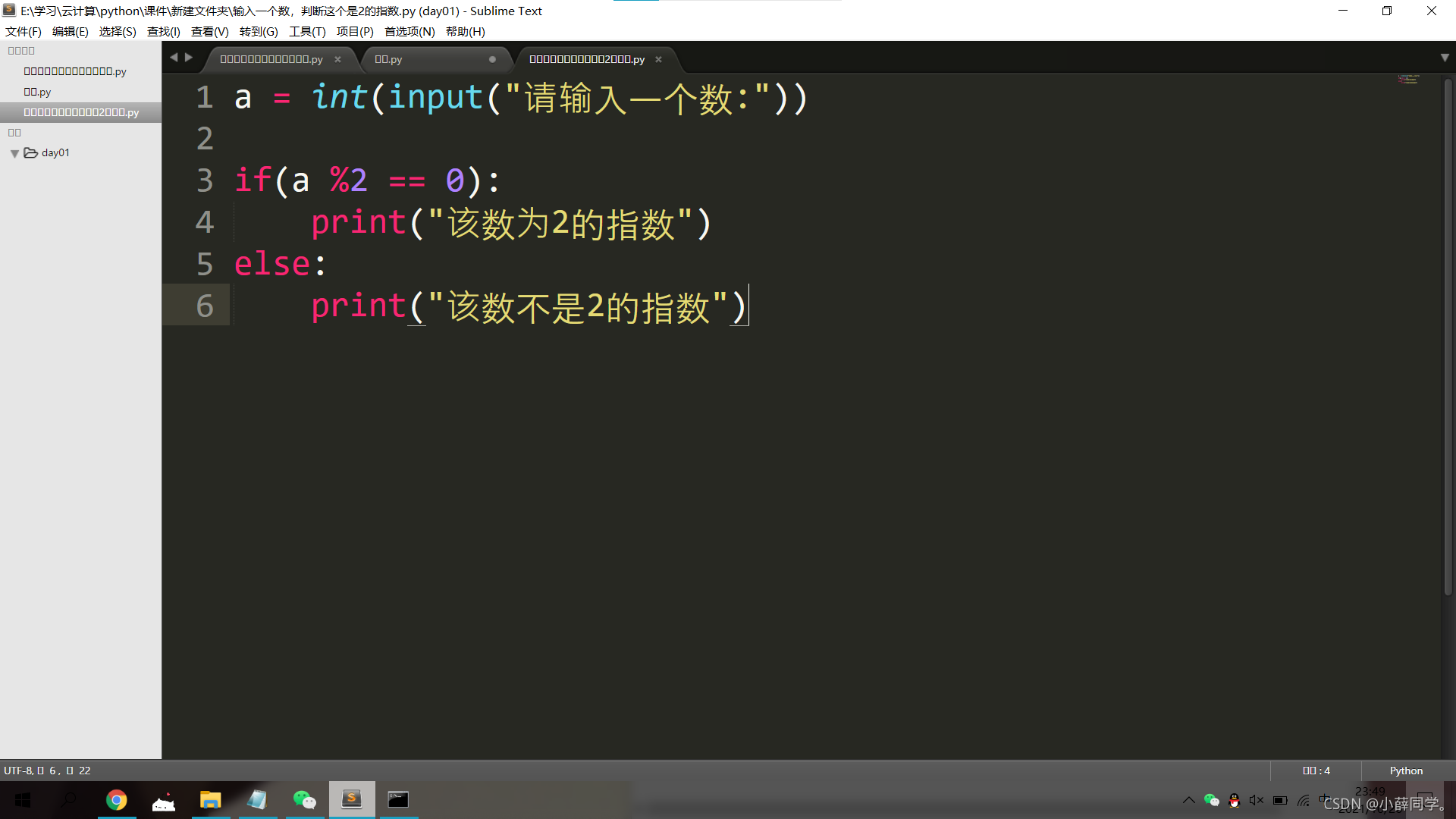1456x819 pixels.
Task: Open the 文件(F) menu
Action: 24,31
